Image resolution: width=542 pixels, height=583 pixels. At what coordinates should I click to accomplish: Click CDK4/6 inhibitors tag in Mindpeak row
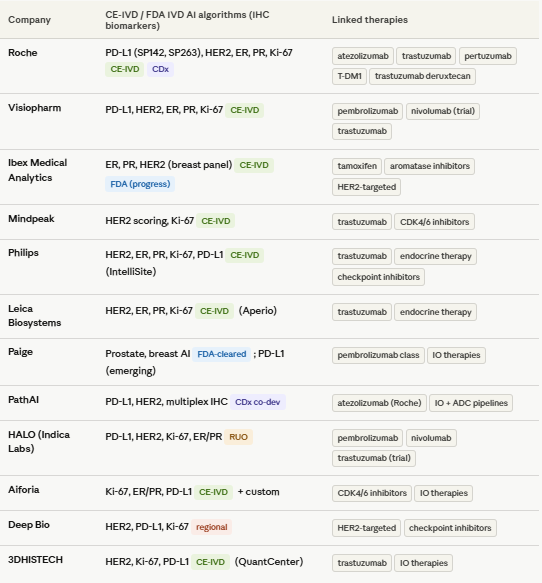coord(434,222)
